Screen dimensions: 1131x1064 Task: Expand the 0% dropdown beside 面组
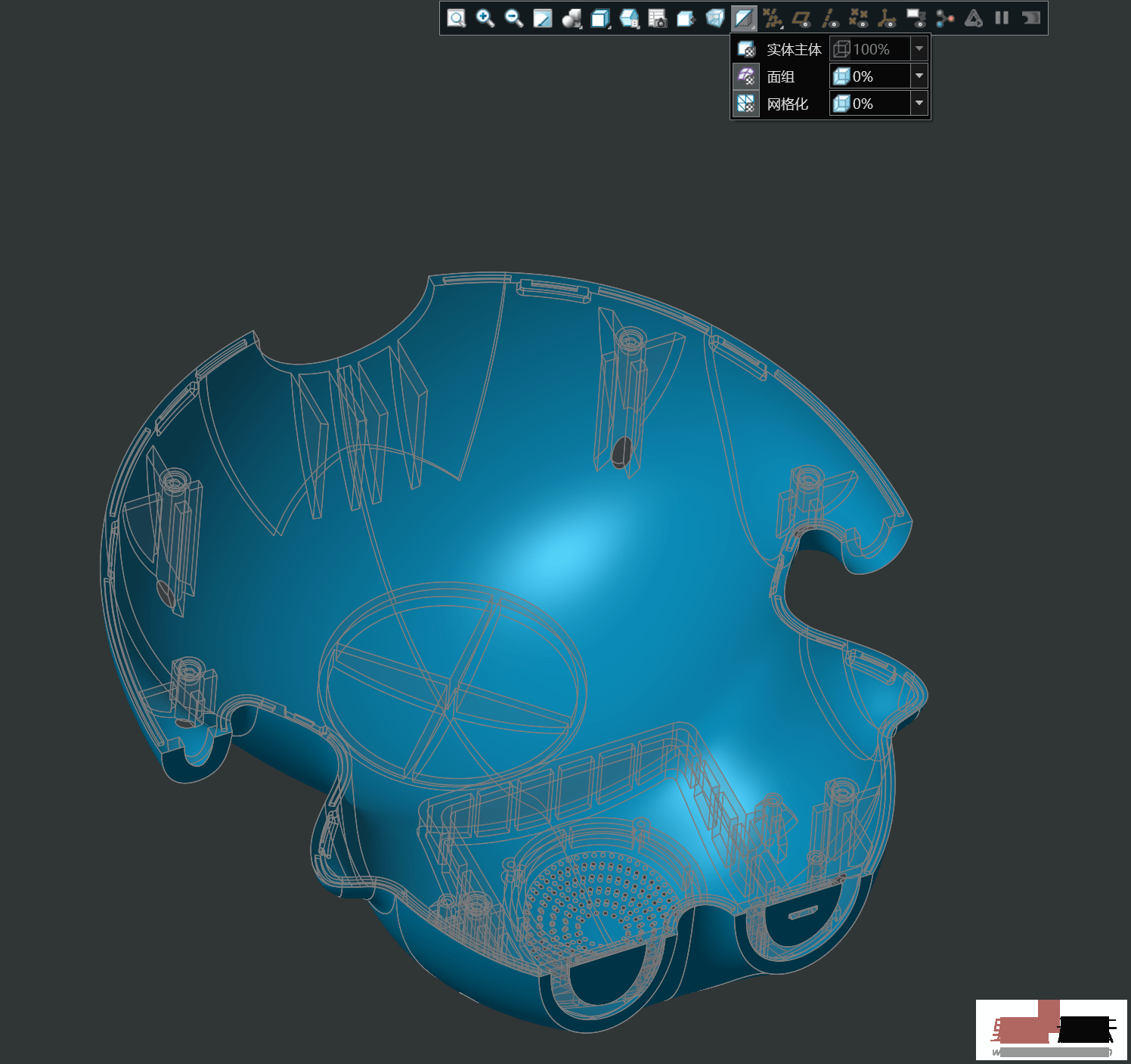(x=919, y=76)
